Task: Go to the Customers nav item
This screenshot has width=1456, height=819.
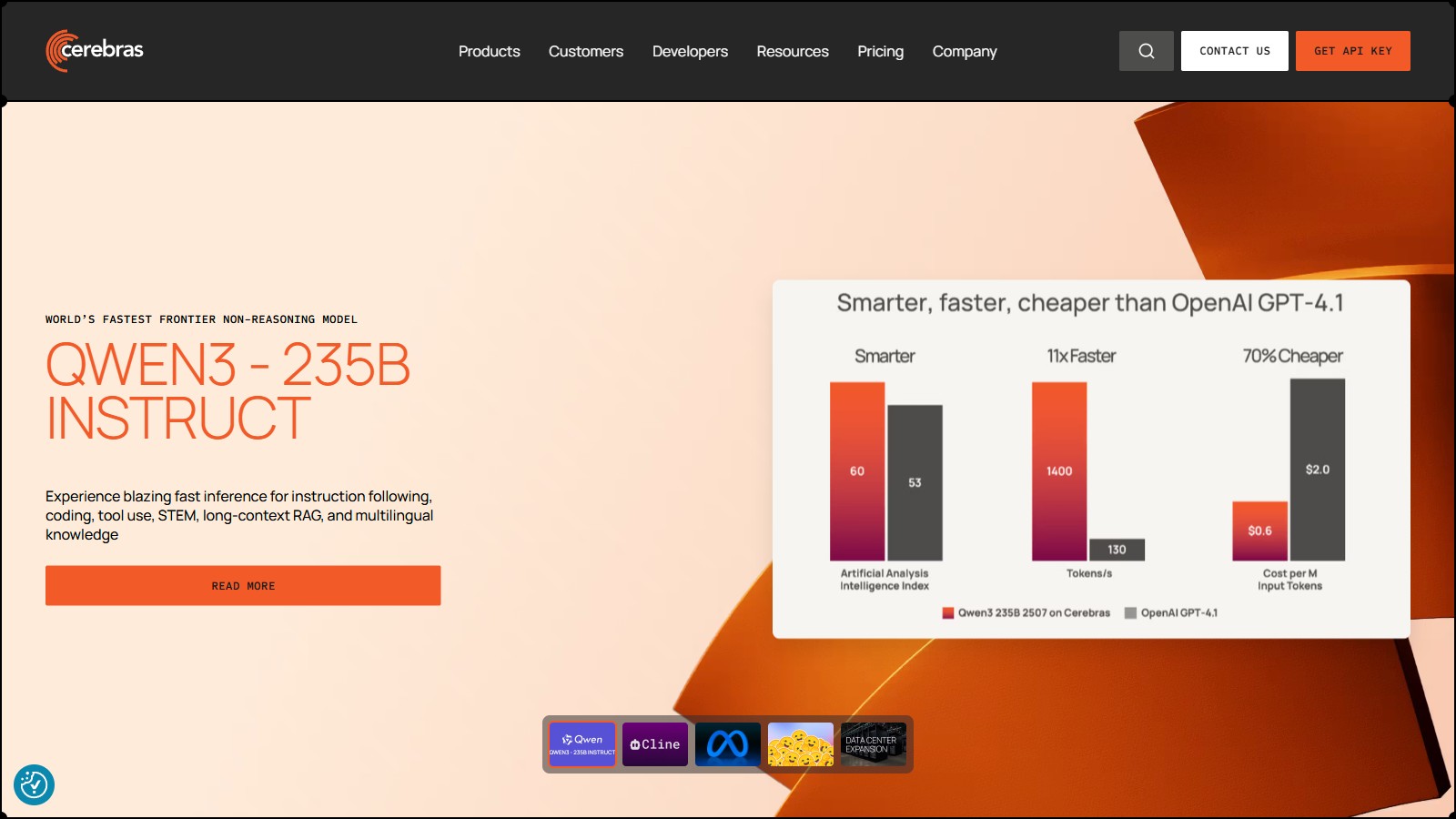Action: click(x=586, y=51)
